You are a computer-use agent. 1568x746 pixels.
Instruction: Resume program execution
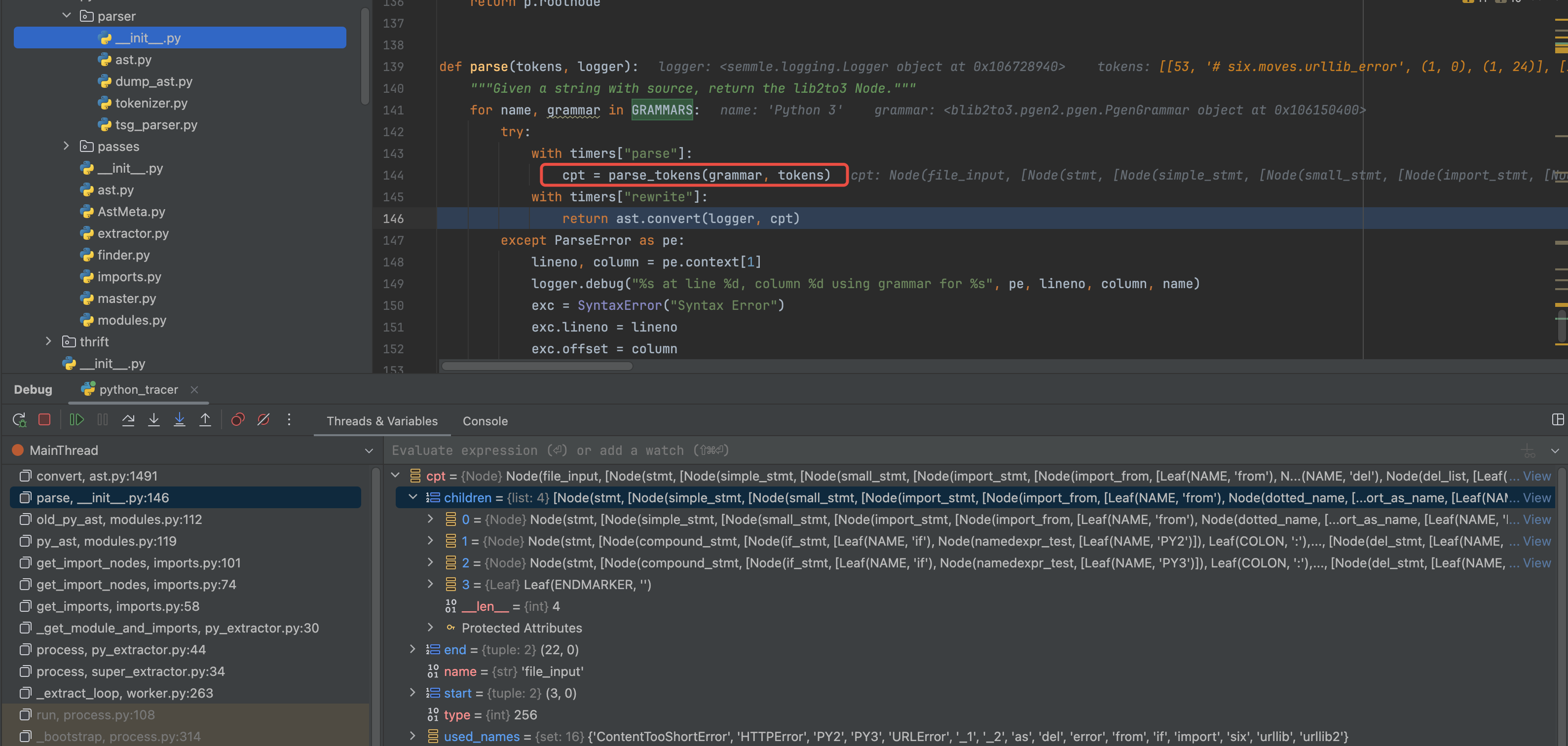pyautogui.click(x=76, y=420)
